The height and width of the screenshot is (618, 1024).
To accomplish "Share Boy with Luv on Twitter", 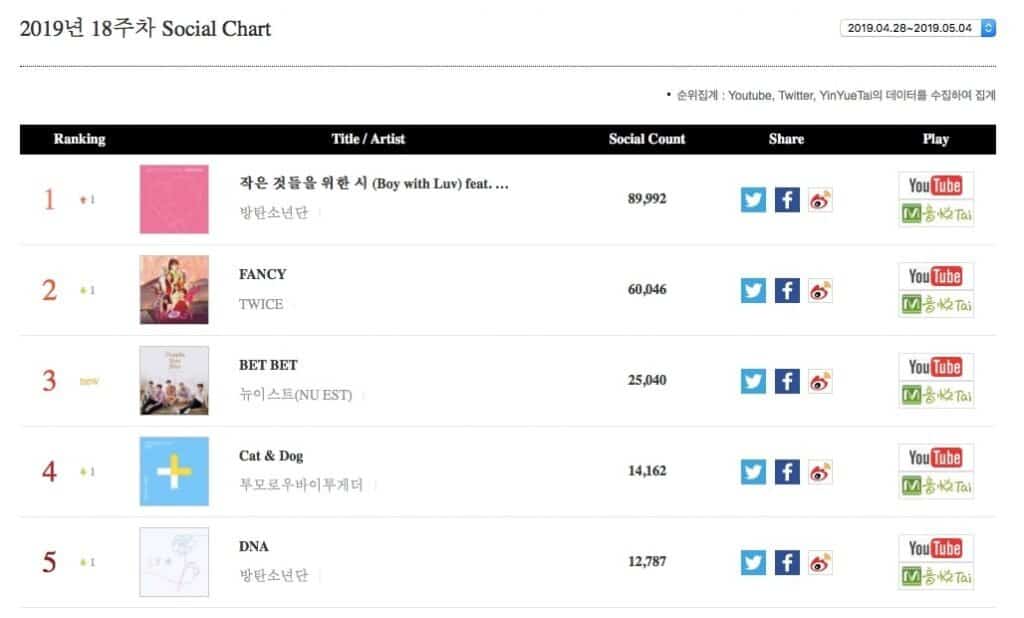I will pos(753,199).
